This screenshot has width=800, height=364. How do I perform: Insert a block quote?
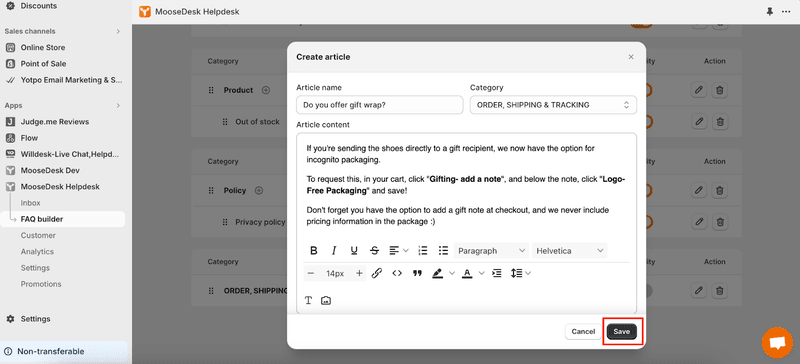[417, 273]
